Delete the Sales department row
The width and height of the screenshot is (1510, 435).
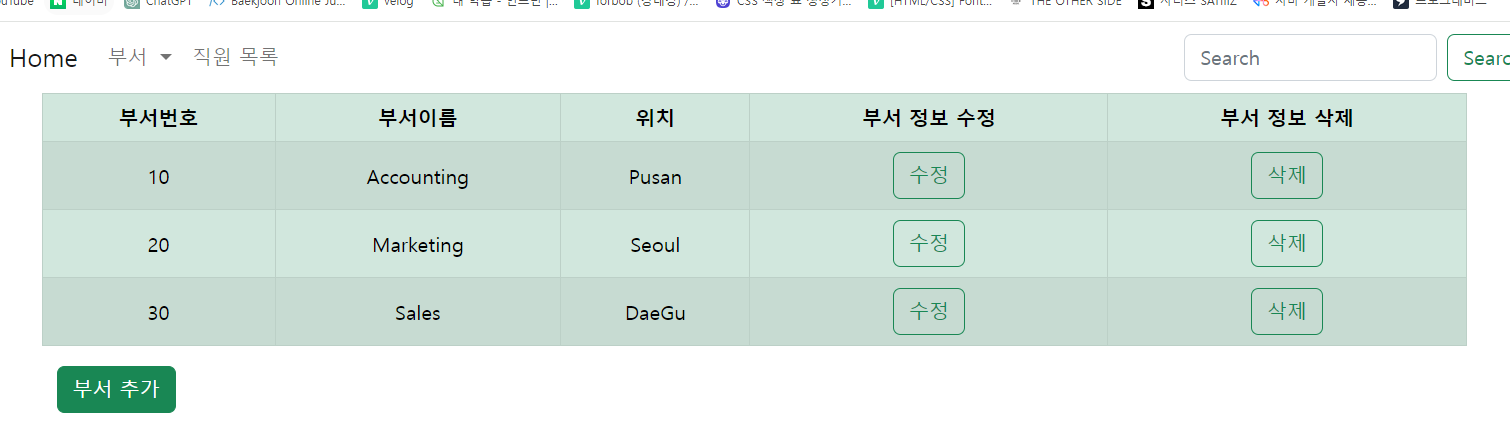coord(1286,312)
